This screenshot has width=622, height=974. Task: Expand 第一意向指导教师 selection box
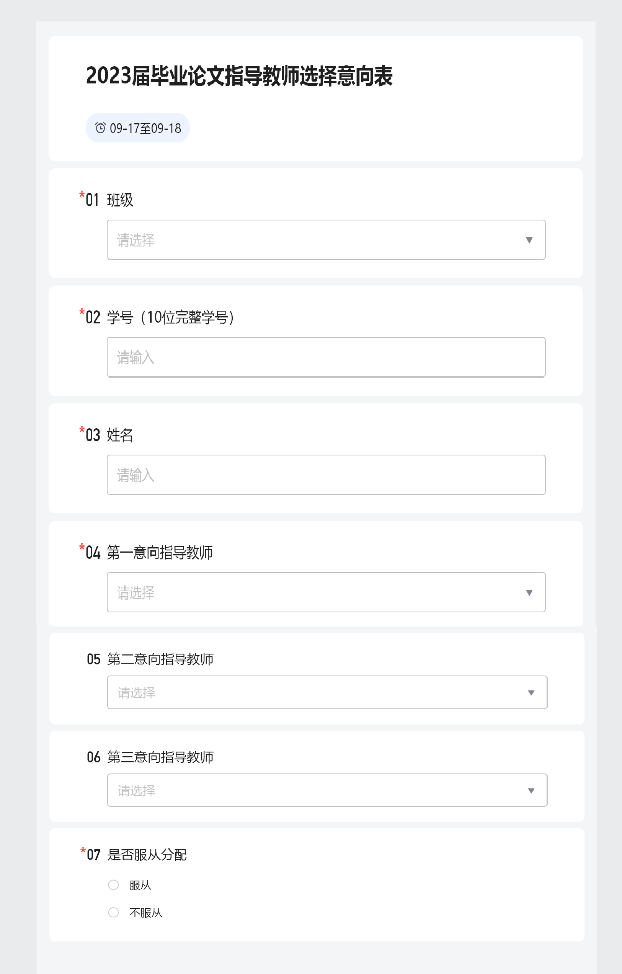[x=326, y=593]
